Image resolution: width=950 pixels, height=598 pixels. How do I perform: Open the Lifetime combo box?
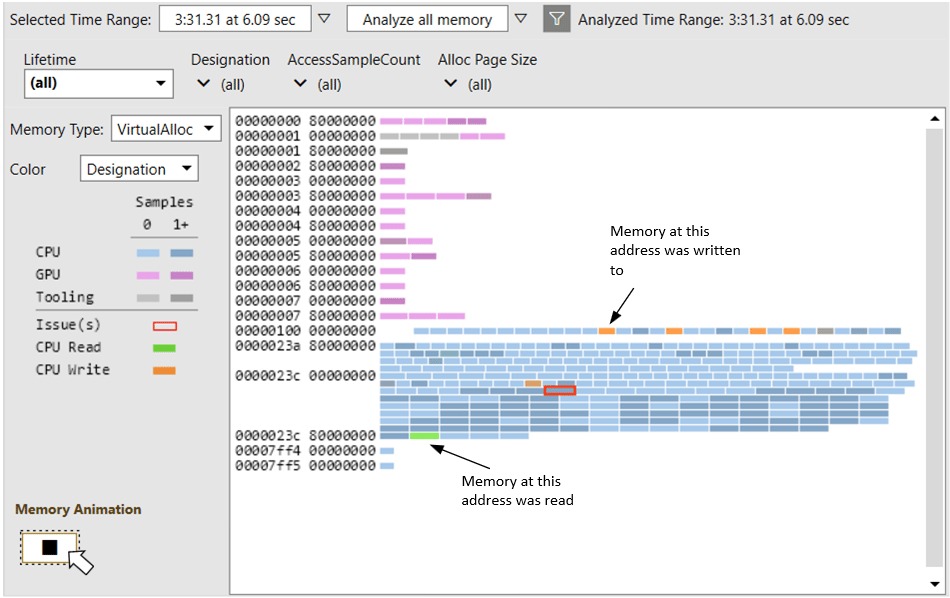pyautogui.click(x=99, y=83)
